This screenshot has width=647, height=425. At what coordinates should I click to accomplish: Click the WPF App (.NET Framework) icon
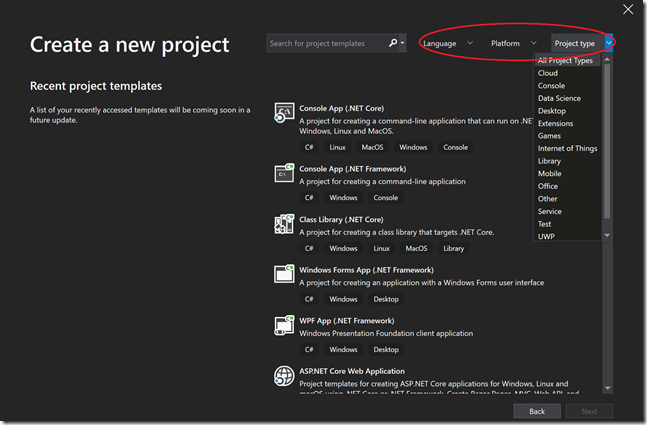[284, 325]
